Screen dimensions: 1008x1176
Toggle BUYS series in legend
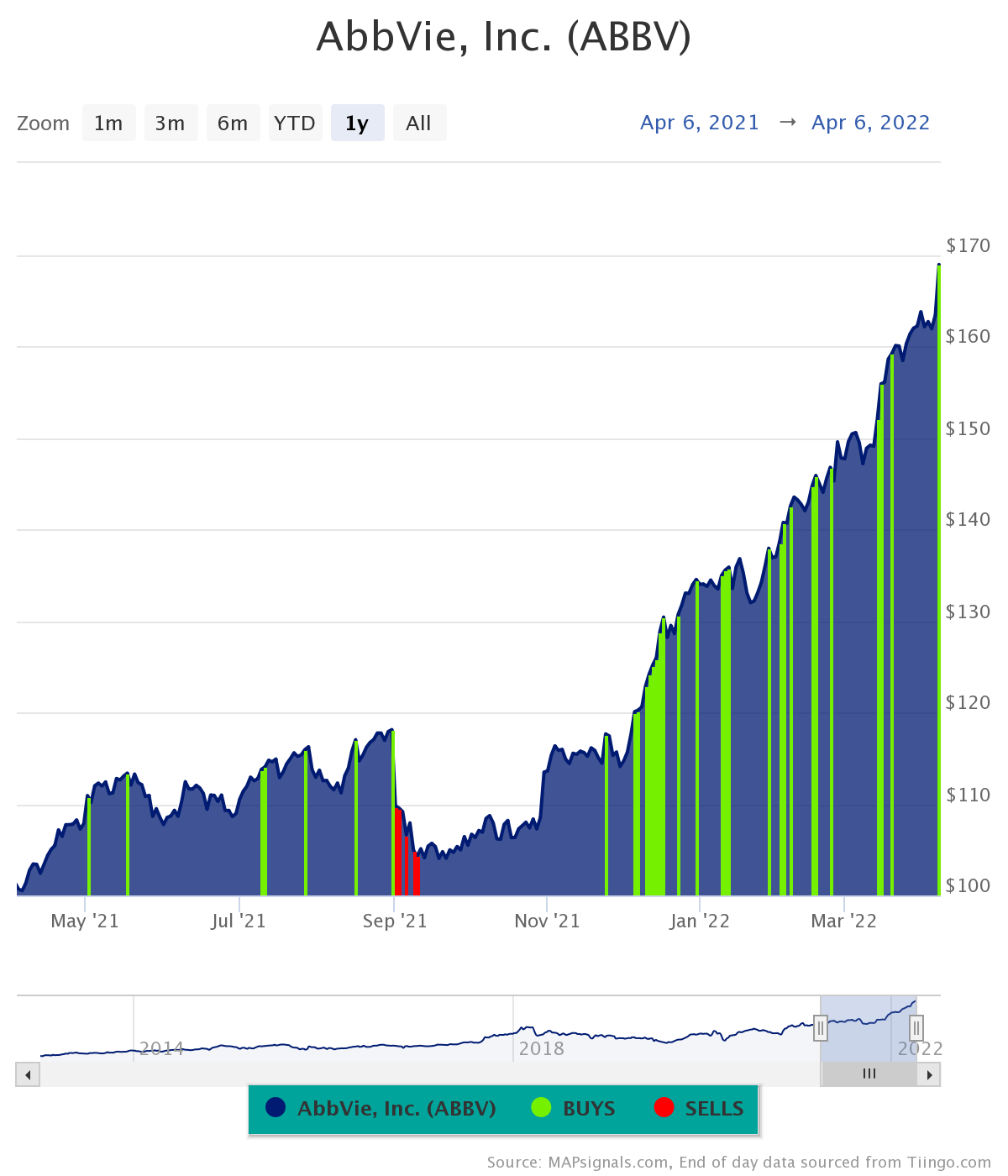click(574, 1108)
